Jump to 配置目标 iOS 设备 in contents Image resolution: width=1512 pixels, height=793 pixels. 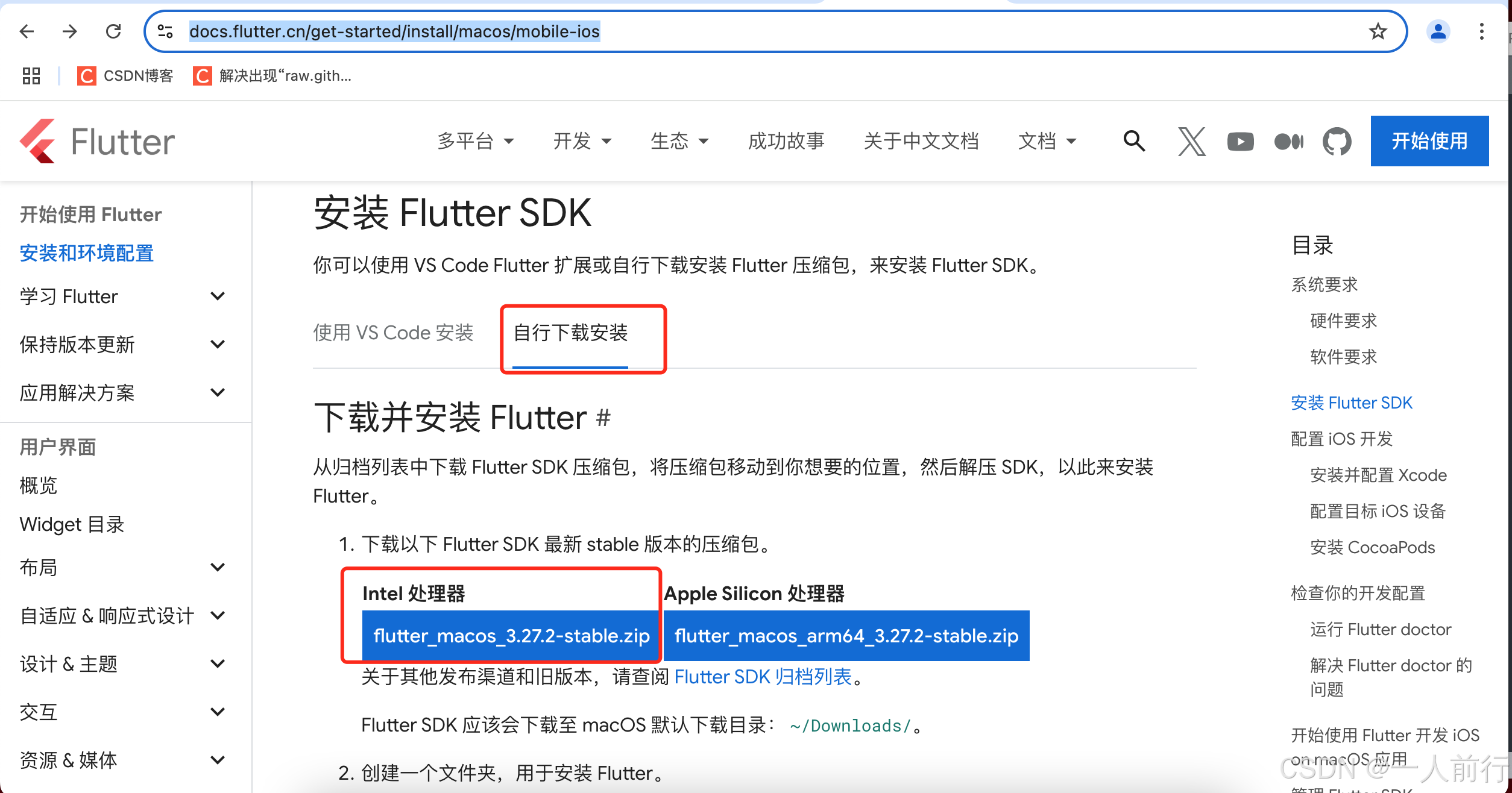point(1378,511)
